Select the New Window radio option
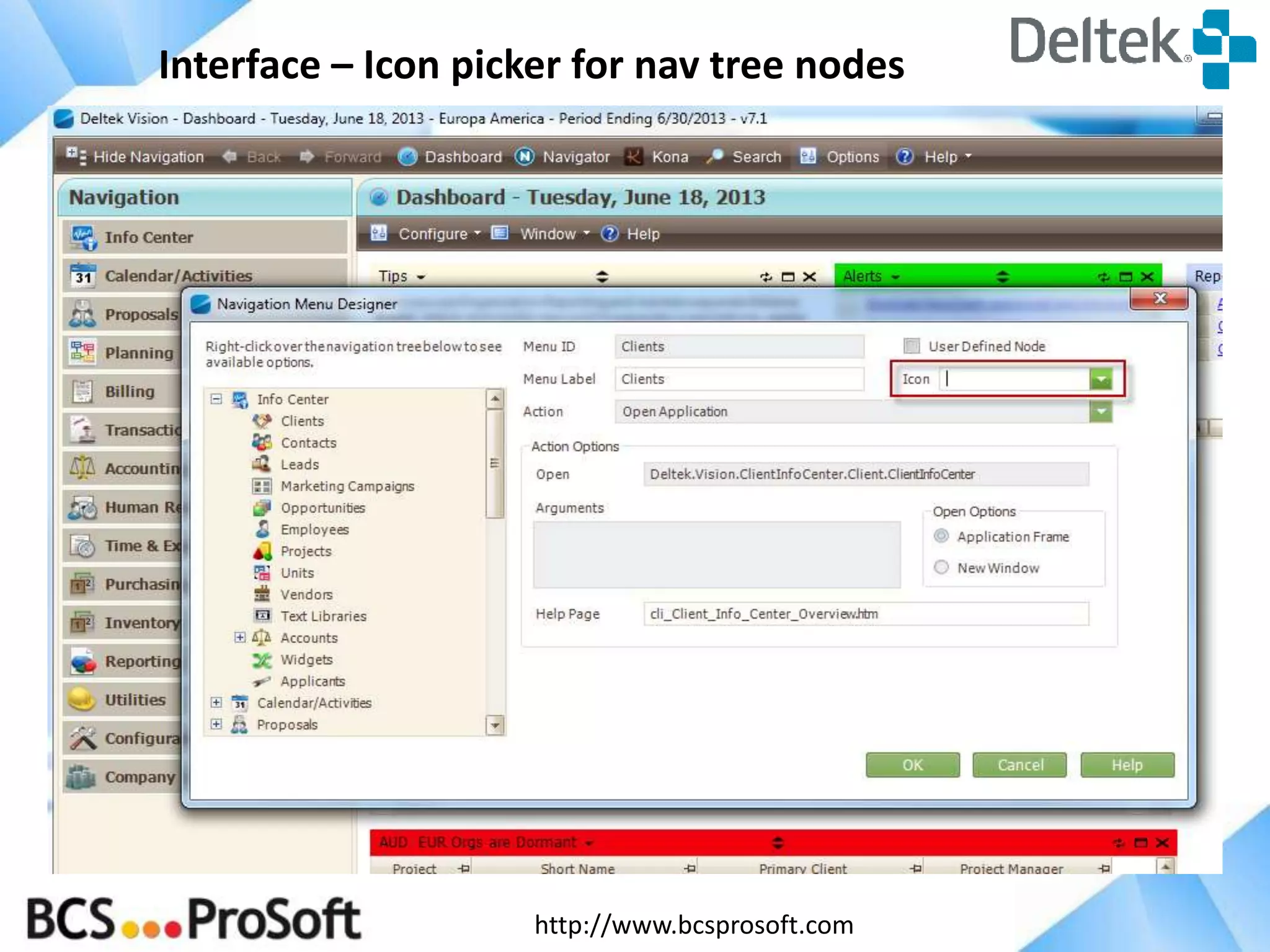1270x952 pixels. point(941,567)
